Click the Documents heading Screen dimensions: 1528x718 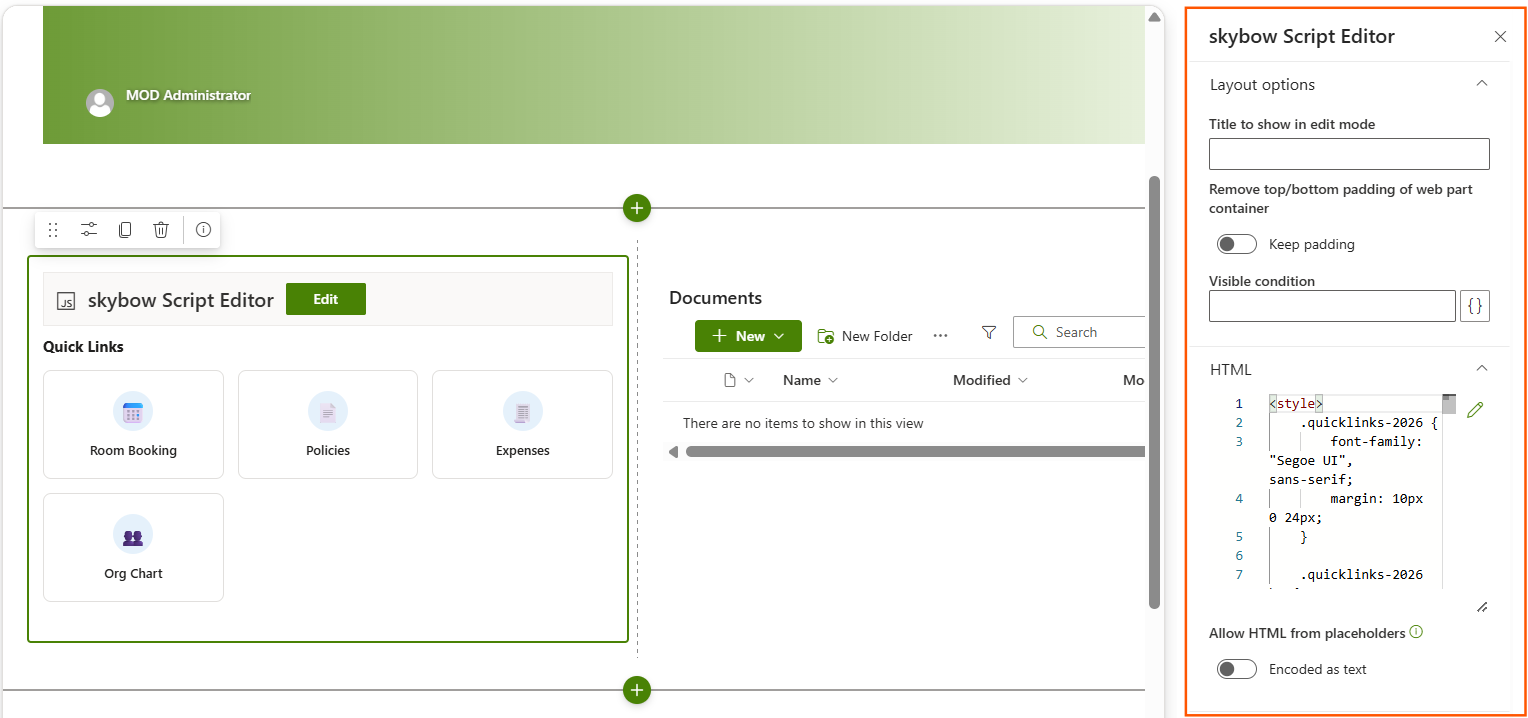(715, 298)
